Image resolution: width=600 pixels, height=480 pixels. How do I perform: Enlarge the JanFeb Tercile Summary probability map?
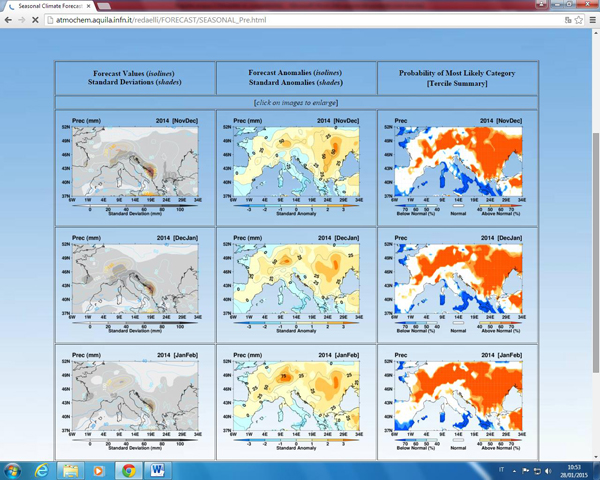(457, 400)
